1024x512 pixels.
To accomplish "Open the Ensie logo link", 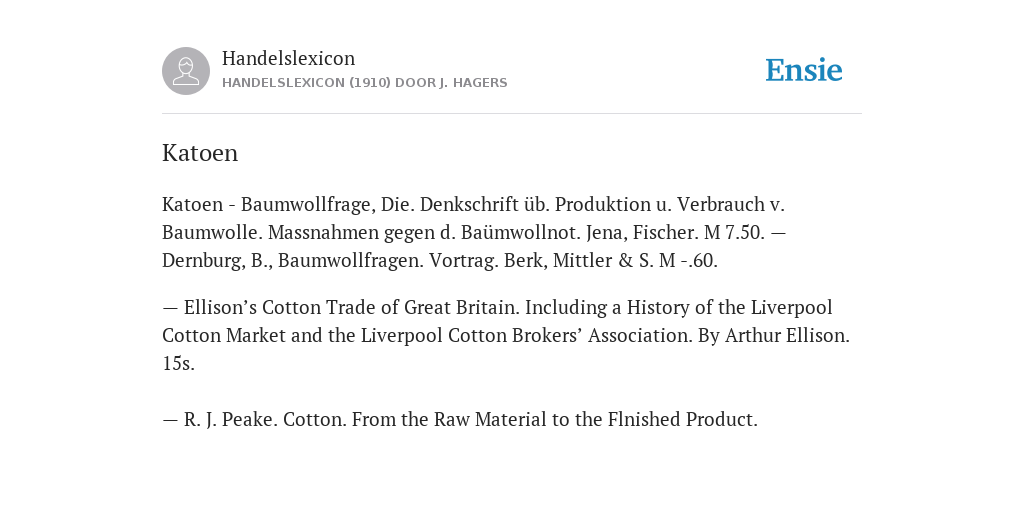I will tap(804, 70).
